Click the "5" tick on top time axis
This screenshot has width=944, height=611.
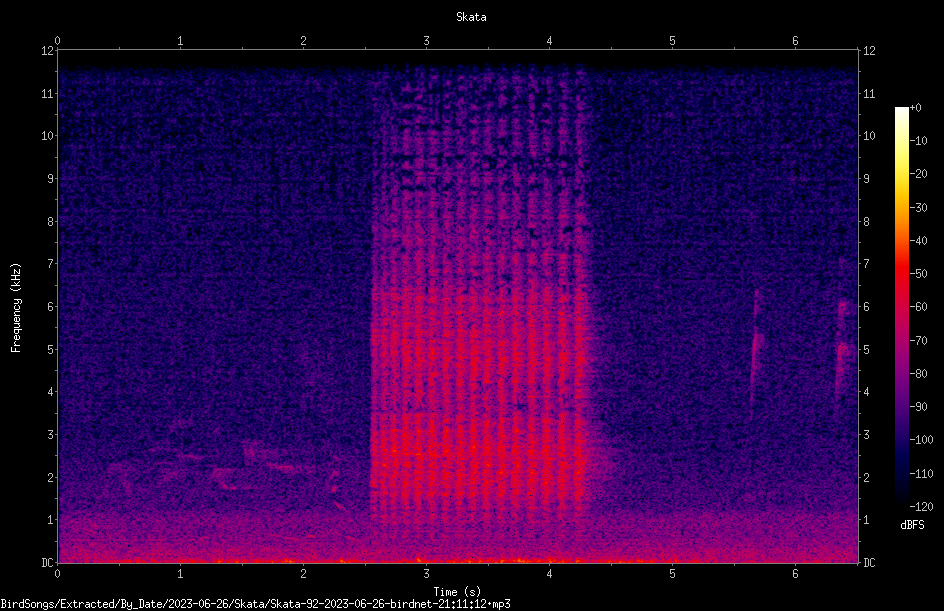point(672,41)
